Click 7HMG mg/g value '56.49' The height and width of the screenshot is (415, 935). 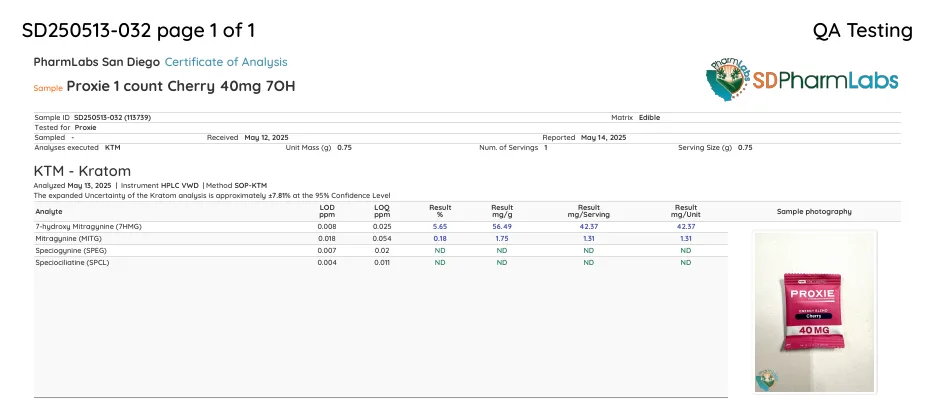point(502,227)
